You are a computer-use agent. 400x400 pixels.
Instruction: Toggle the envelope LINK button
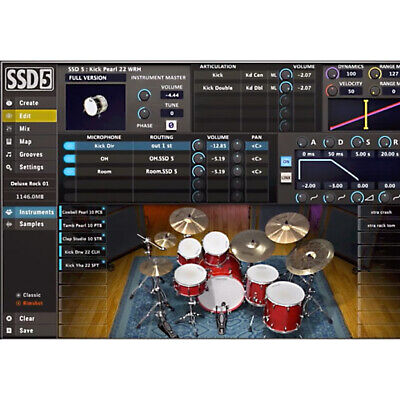pos(286,178)
